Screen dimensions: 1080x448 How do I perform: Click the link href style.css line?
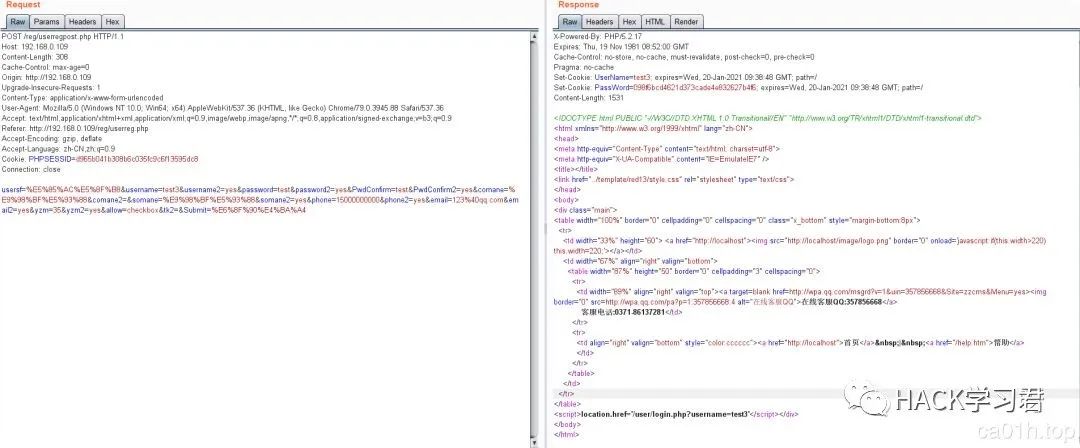(674, 180)
